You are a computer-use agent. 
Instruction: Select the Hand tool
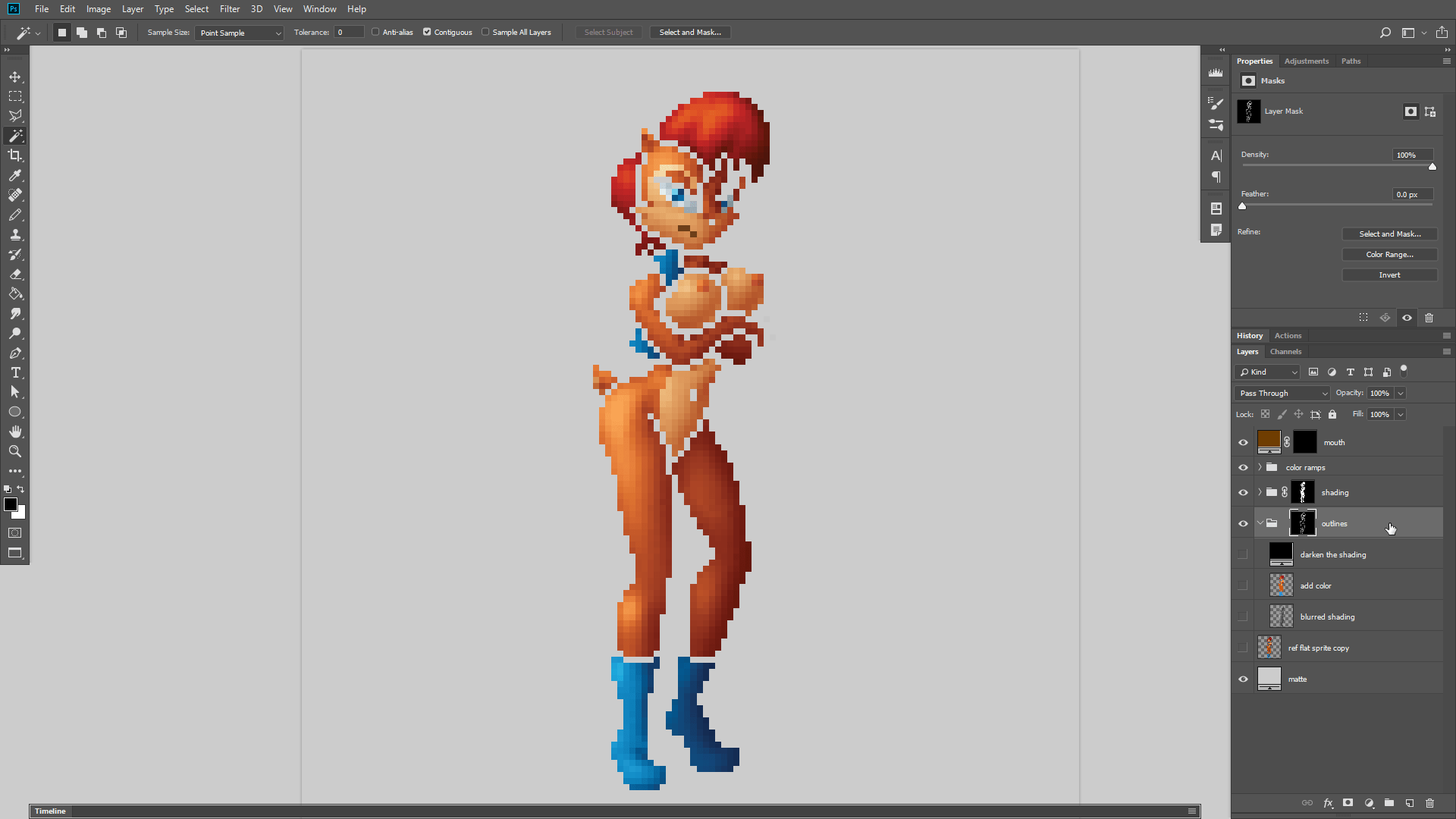(15, 431)
